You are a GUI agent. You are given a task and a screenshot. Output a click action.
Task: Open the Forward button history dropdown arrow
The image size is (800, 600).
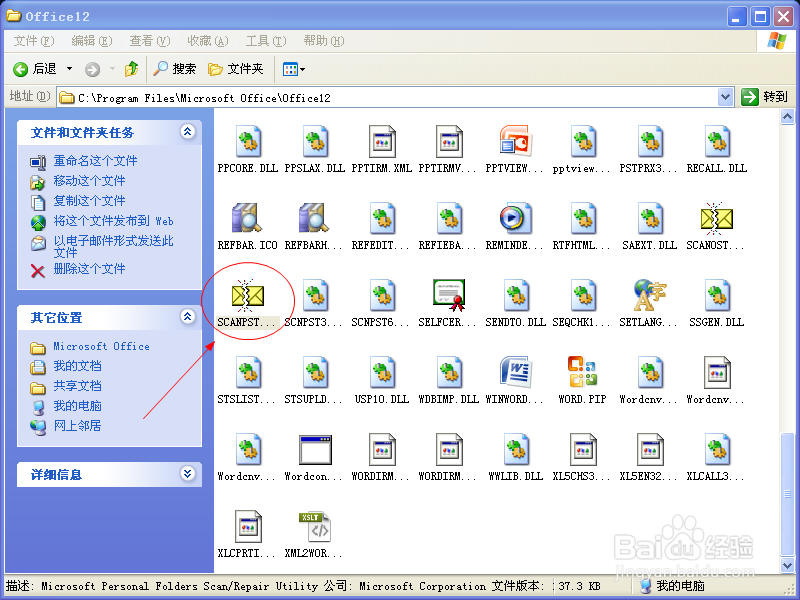[112, 69]
